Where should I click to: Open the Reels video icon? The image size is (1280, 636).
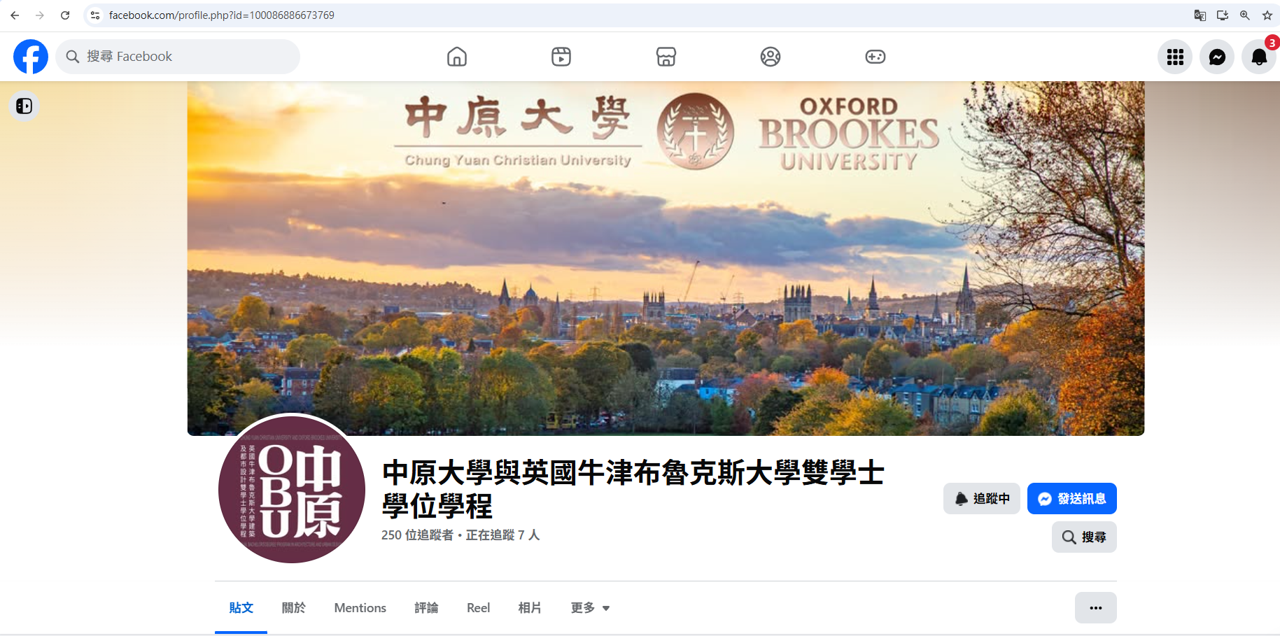[x=561, y=57]
